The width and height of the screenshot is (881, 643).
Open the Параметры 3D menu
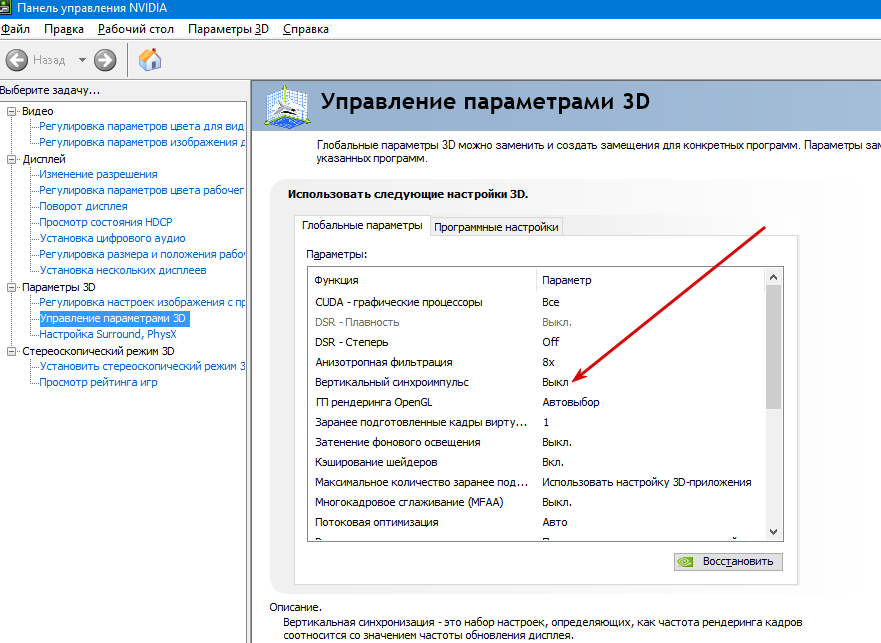pyautogui.click(x=228, y=29)
